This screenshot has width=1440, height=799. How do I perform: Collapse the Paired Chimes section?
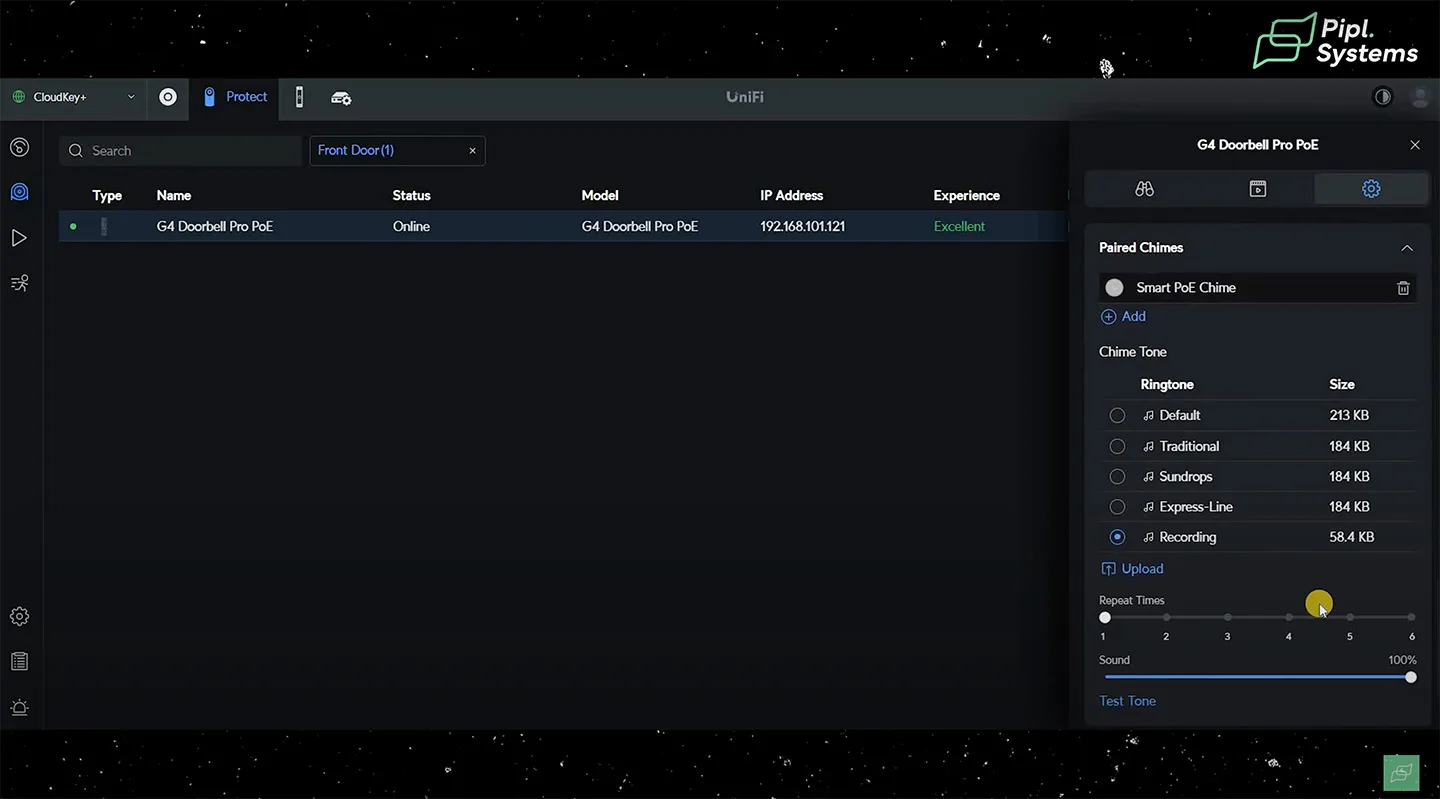[x=1407, y=248]
